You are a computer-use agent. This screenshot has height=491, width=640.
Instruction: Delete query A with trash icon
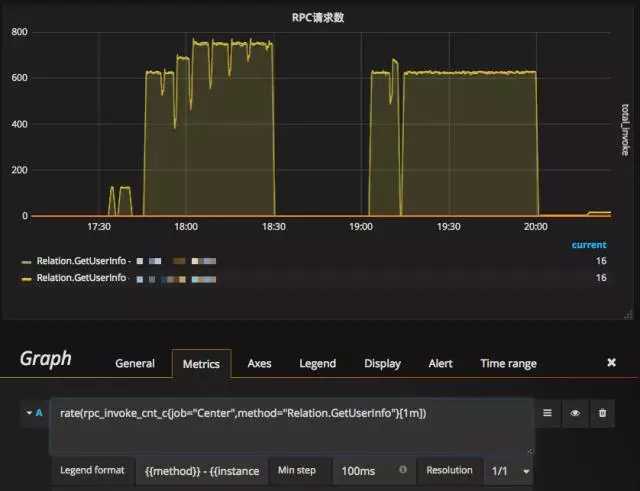coord(602,413)
